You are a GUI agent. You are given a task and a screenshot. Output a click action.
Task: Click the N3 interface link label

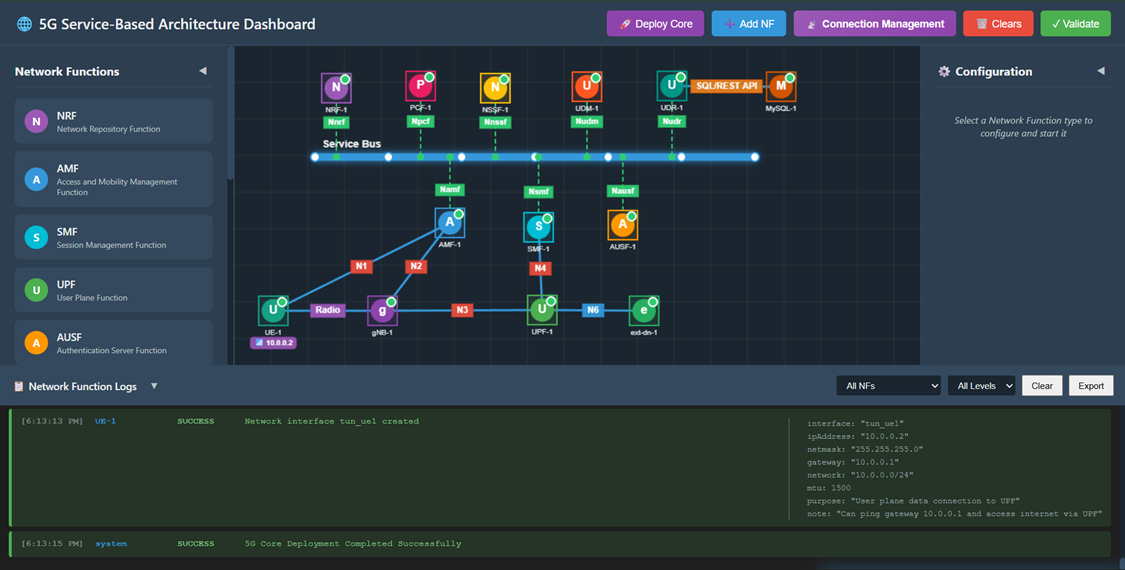[462, 310]
